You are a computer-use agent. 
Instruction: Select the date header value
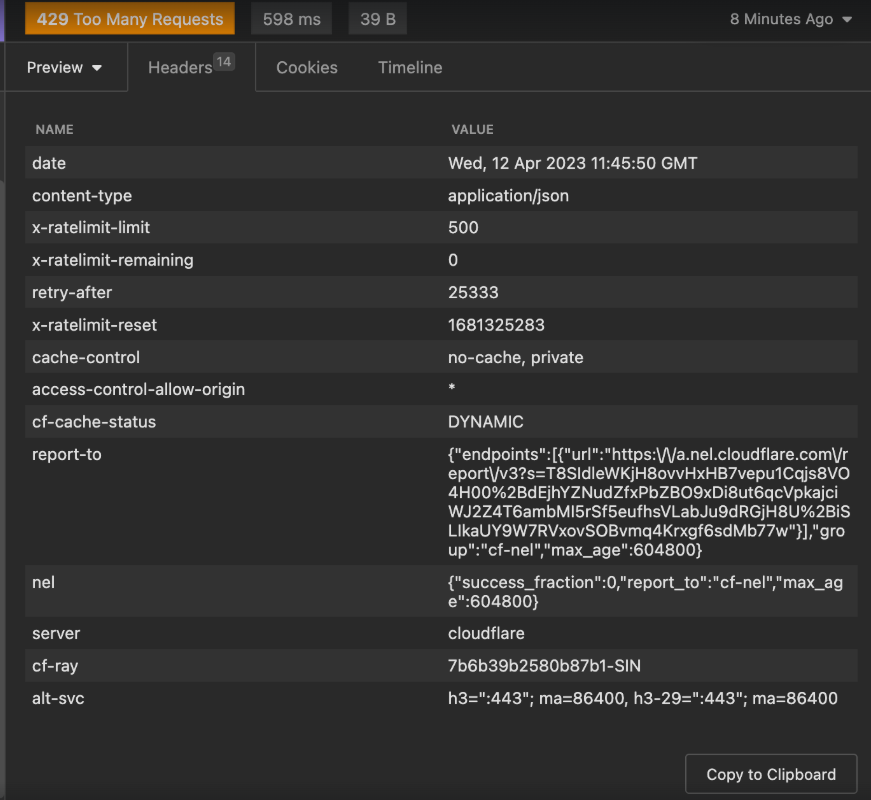tap(572, 163)
